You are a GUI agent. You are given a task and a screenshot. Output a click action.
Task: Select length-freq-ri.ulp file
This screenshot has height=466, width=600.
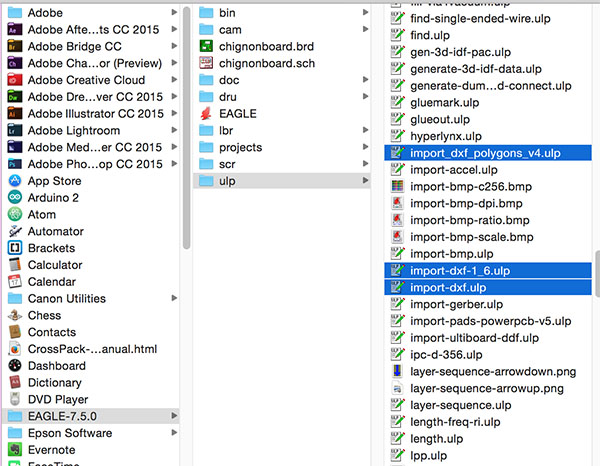point(488,422)
